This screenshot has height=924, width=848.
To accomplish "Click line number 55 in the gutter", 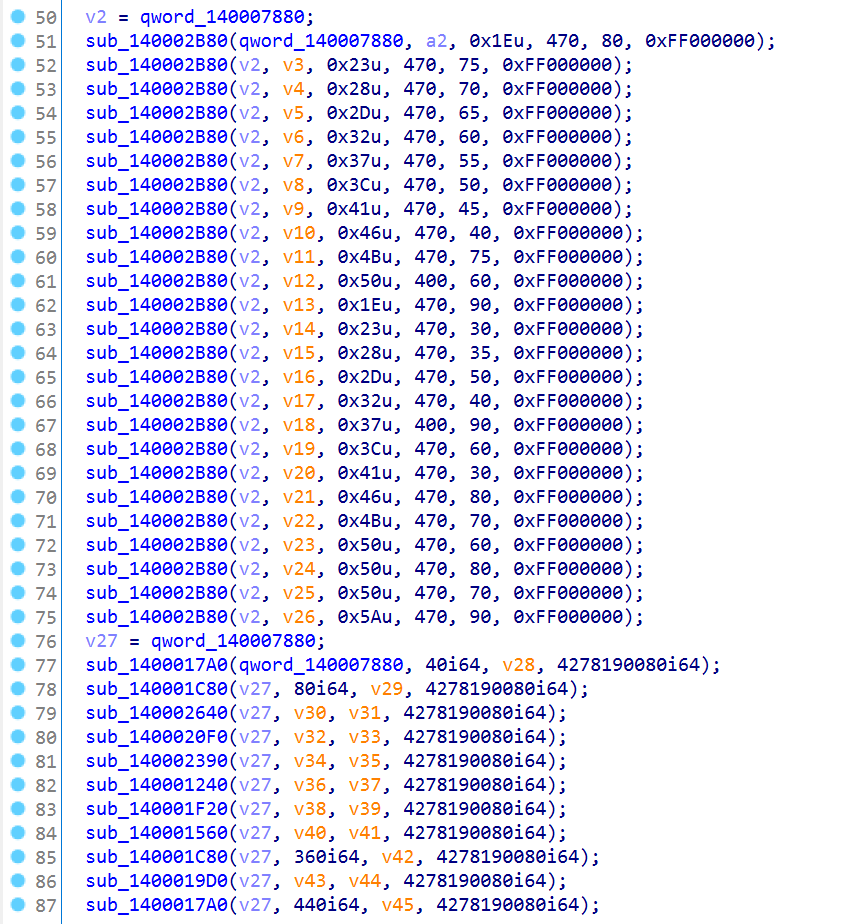I will pos(46,138).
